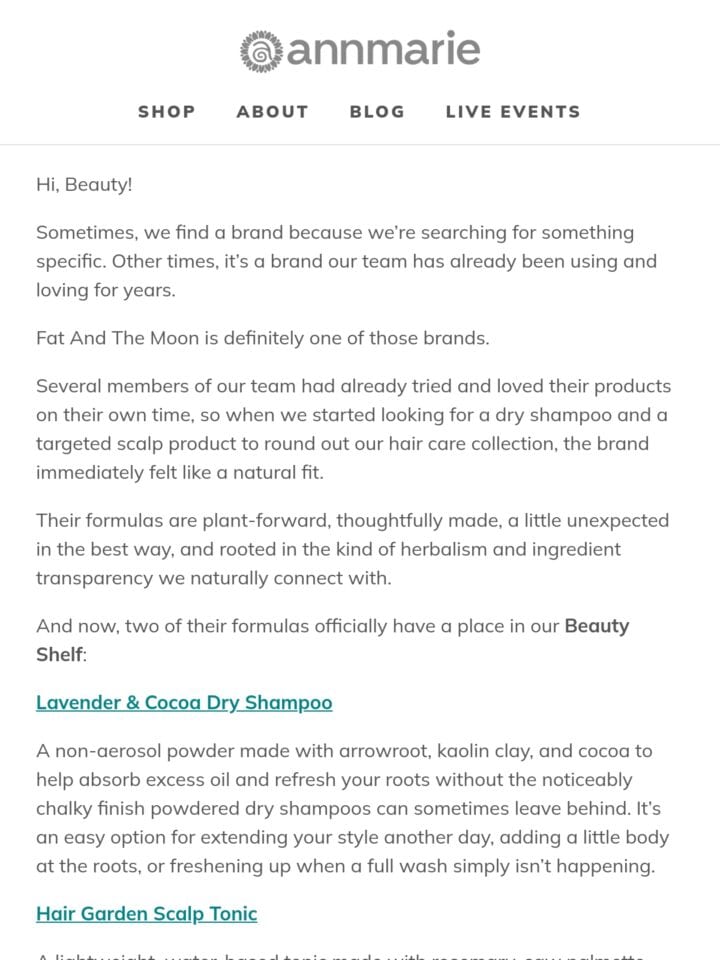
Task: Click the "immediately felt like a natural fit" line
Action: [x=179, y=473]
